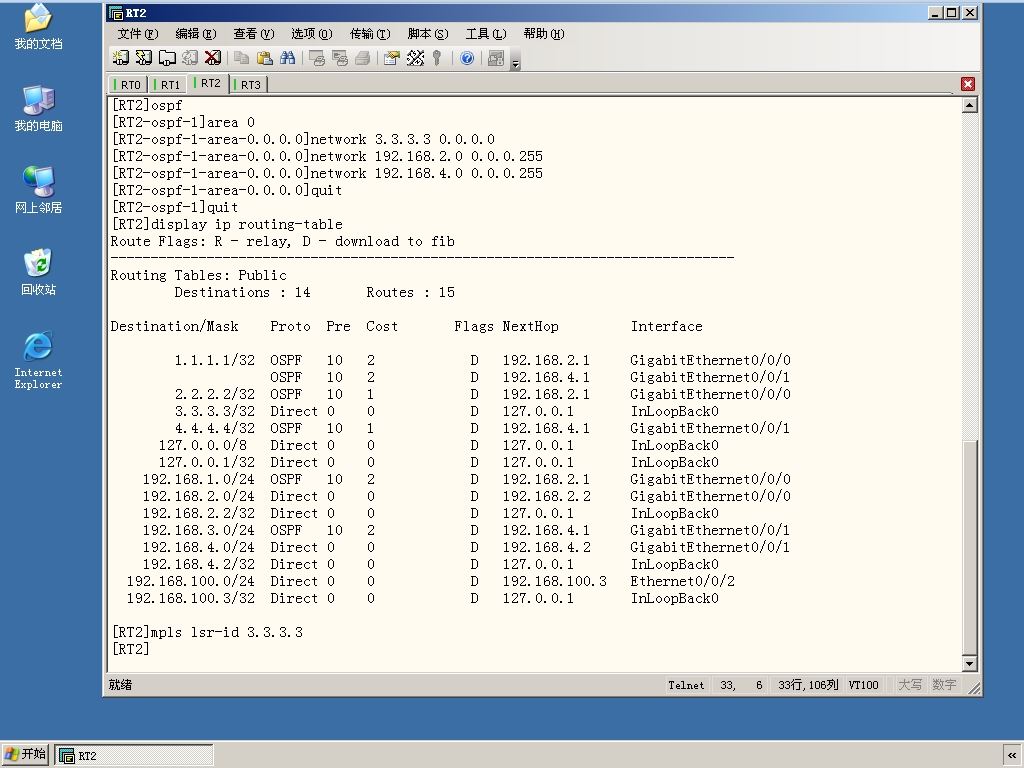Select the RT2 session tab
This screenshot has width=1024, height=768.
click(208, 84)
